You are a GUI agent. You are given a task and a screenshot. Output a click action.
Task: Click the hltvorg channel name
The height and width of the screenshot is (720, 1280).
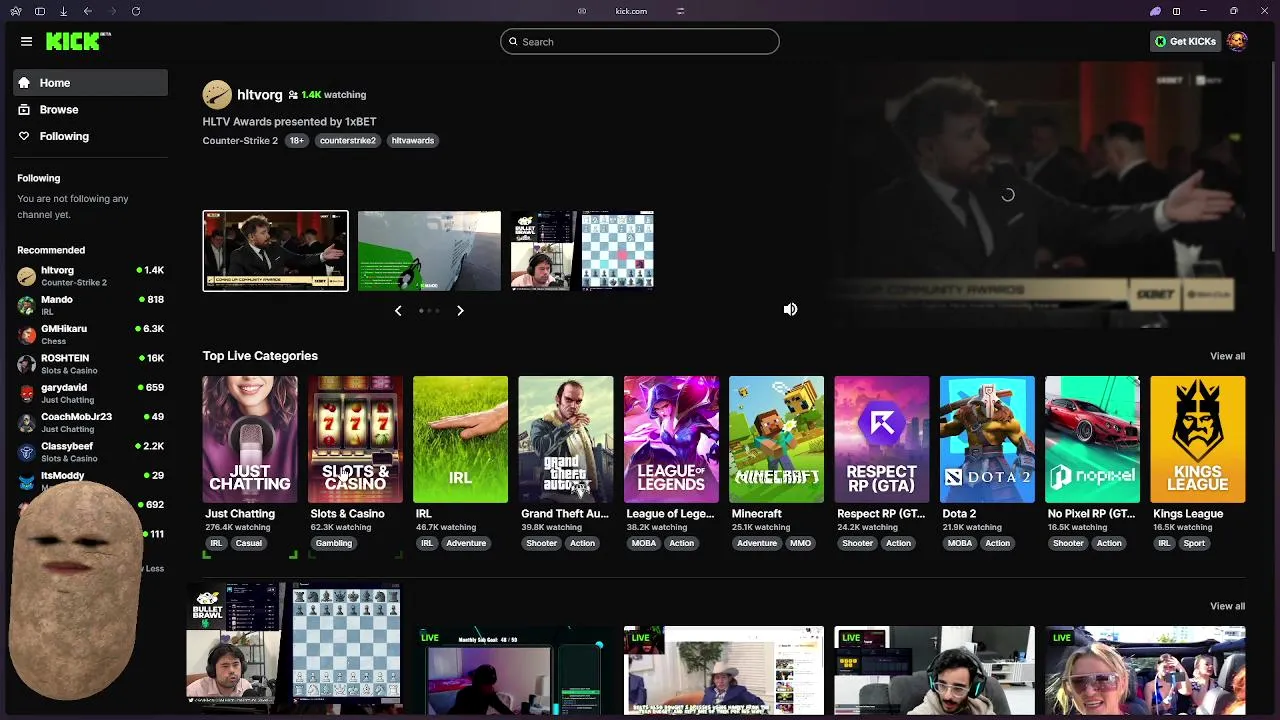(260, 95)
